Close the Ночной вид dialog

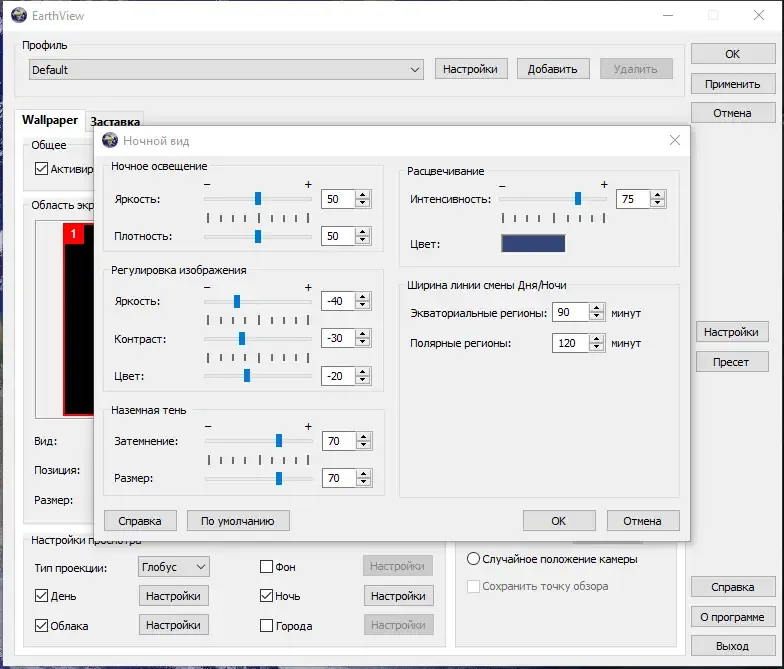pos(674,140)
